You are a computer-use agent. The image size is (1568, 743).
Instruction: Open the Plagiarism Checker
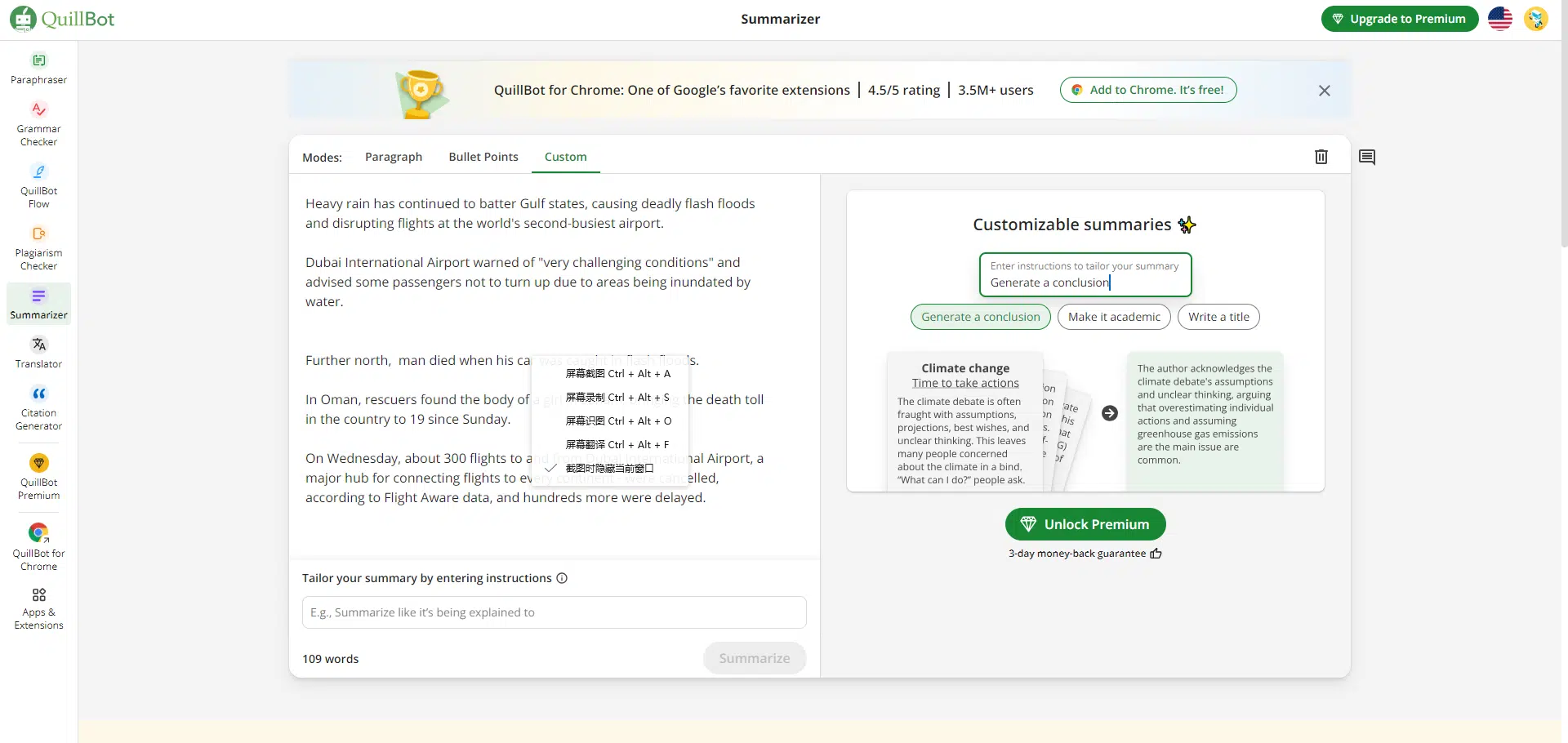pos(38,248)
